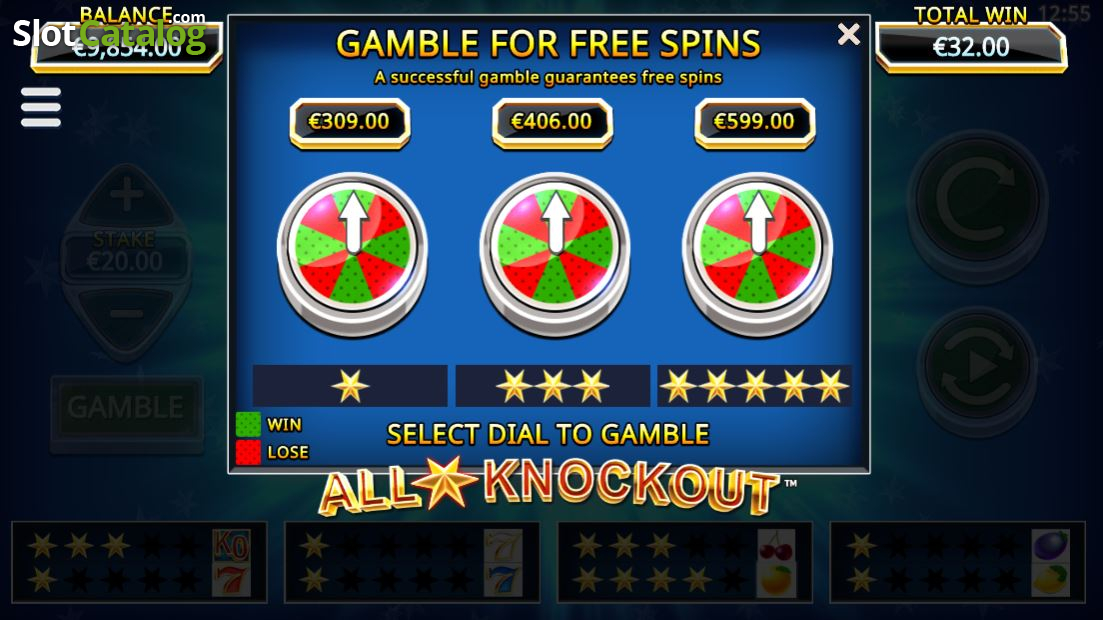Start autoplay with the play arrow button
The height and width of the screenshot is (620, 1103).
point(978,367)
